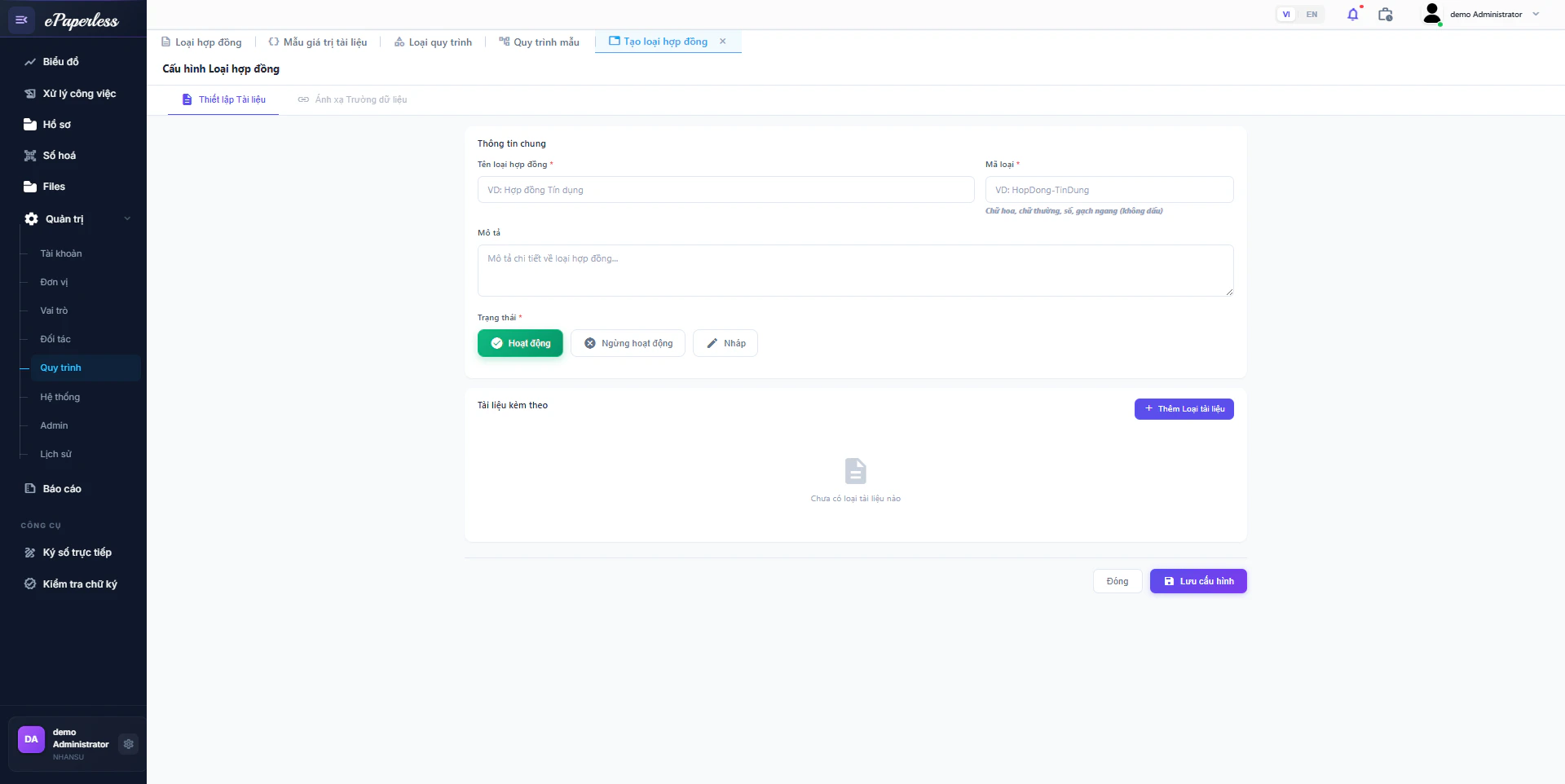The image size is (1565, 784).
Task: Click the notification bell icon
Action: [1353, 15]
